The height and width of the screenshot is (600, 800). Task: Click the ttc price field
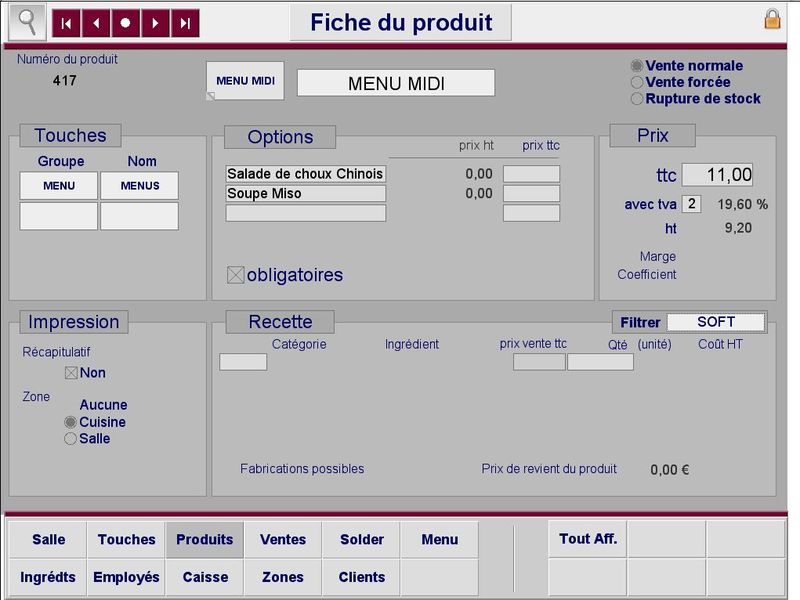[717, 175]
